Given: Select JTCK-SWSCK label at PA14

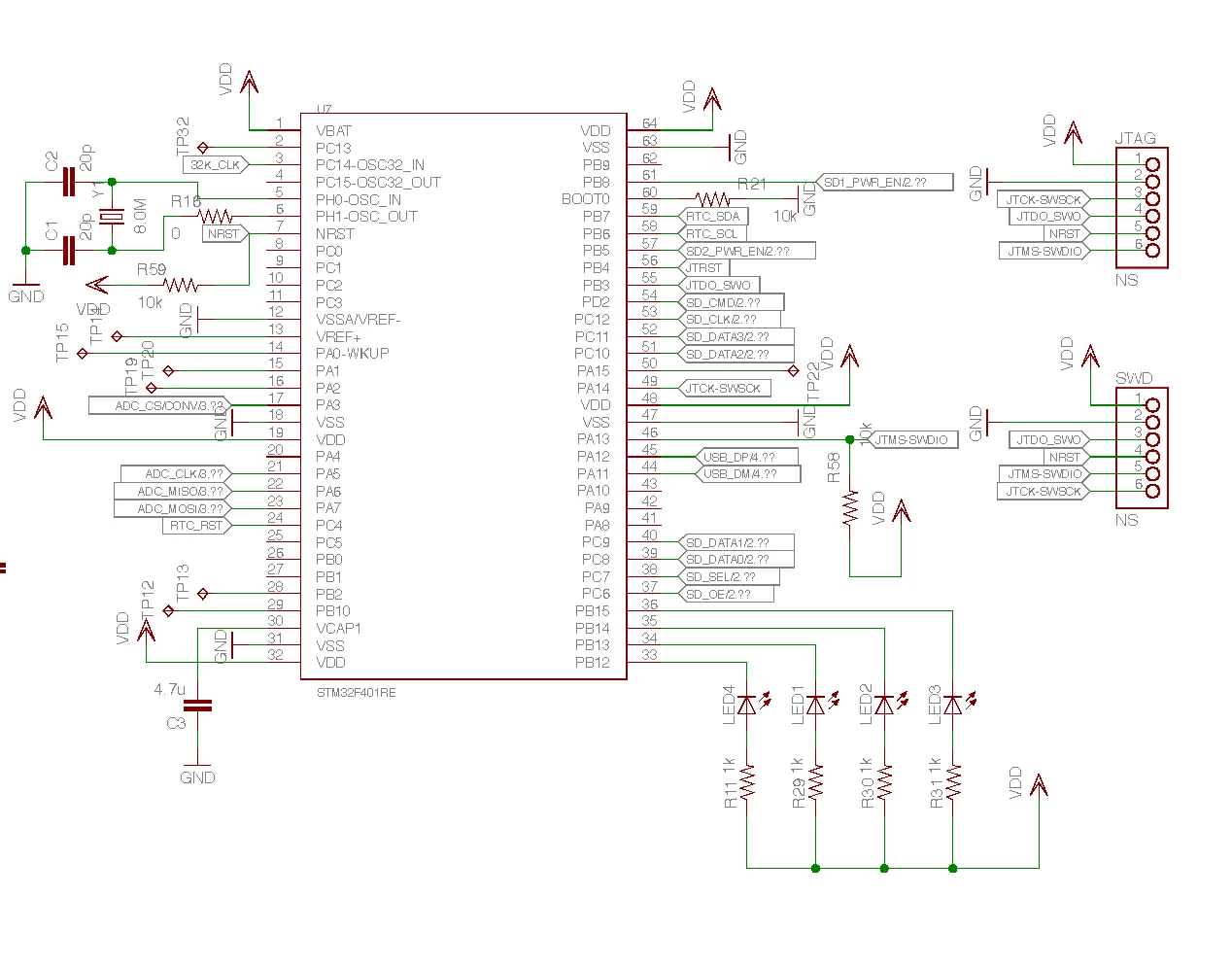Looking at the screenshot, I should pos(723,388).
